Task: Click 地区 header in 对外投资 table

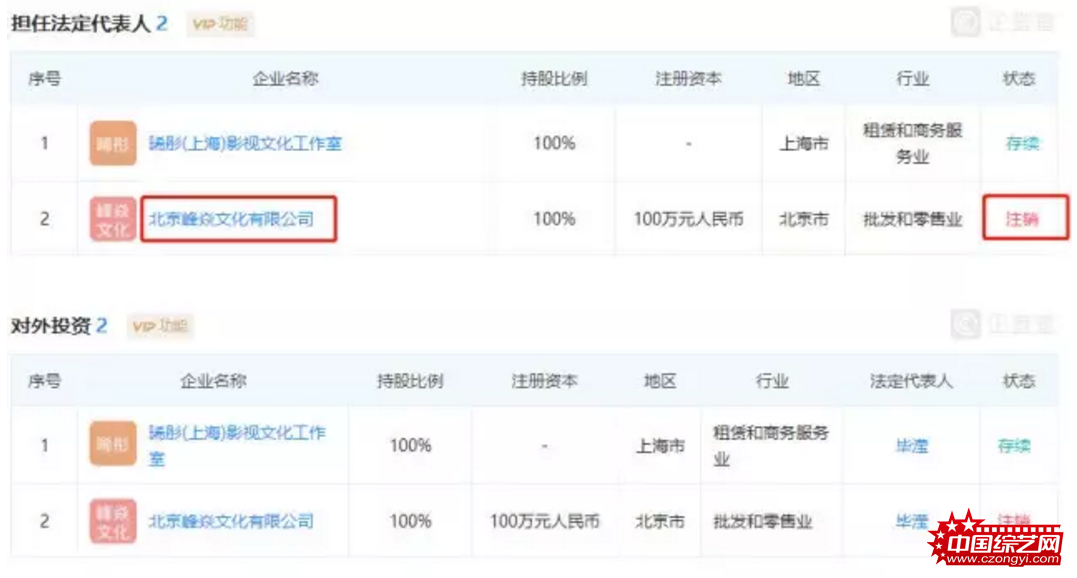Action: 660,381
